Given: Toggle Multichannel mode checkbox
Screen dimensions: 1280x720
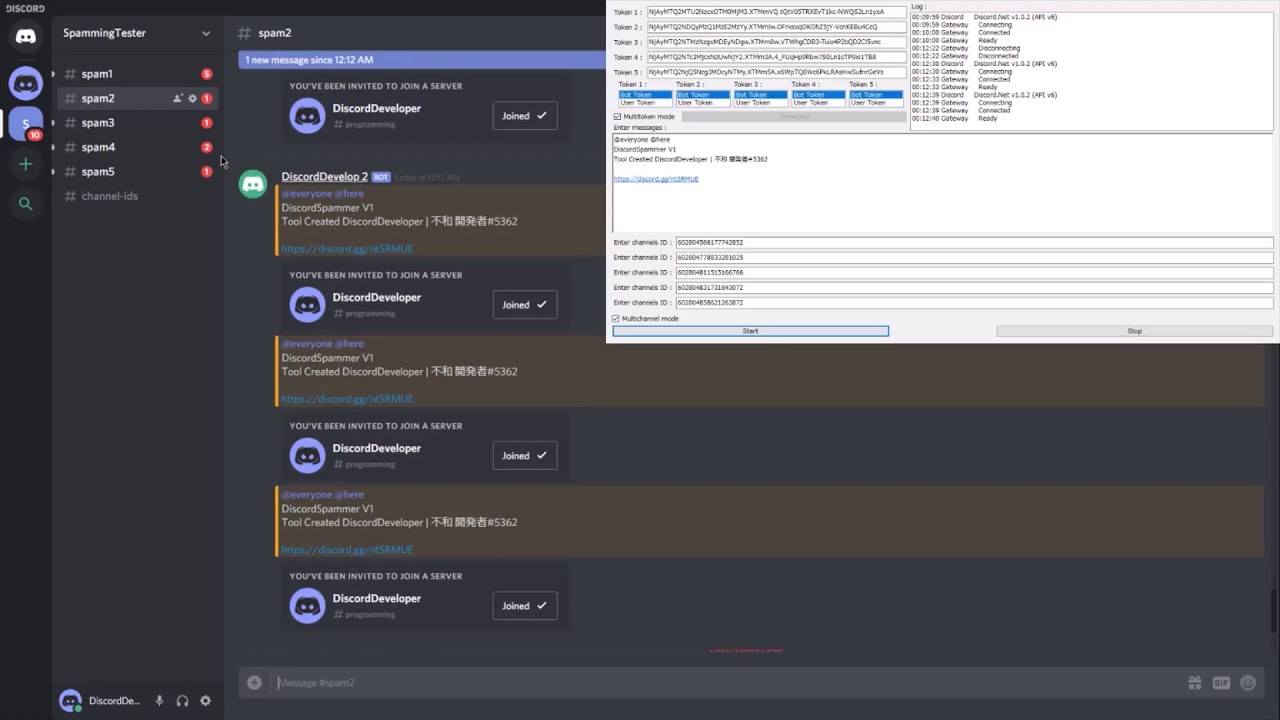Looking at the screenshot, I should 616,319.
